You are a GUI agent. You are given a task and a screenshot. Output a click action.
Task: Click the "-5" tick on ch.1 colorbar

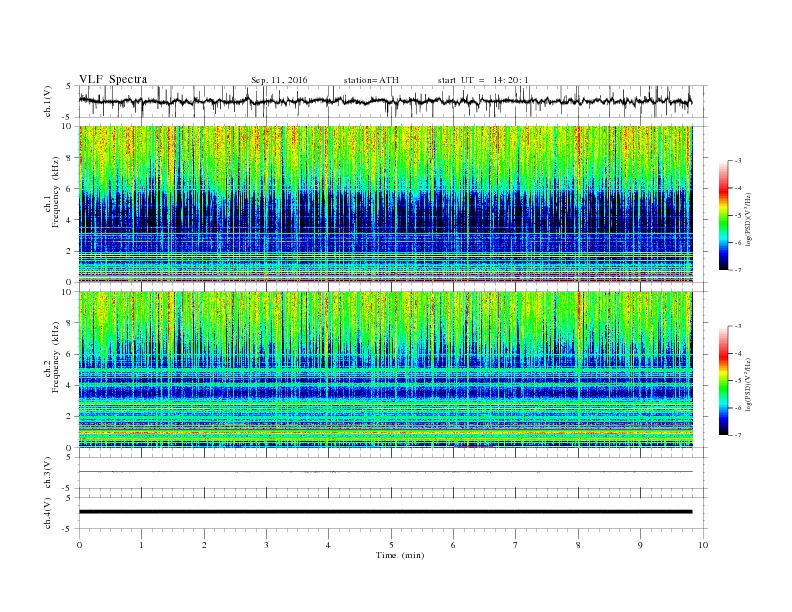click(738, 216)
